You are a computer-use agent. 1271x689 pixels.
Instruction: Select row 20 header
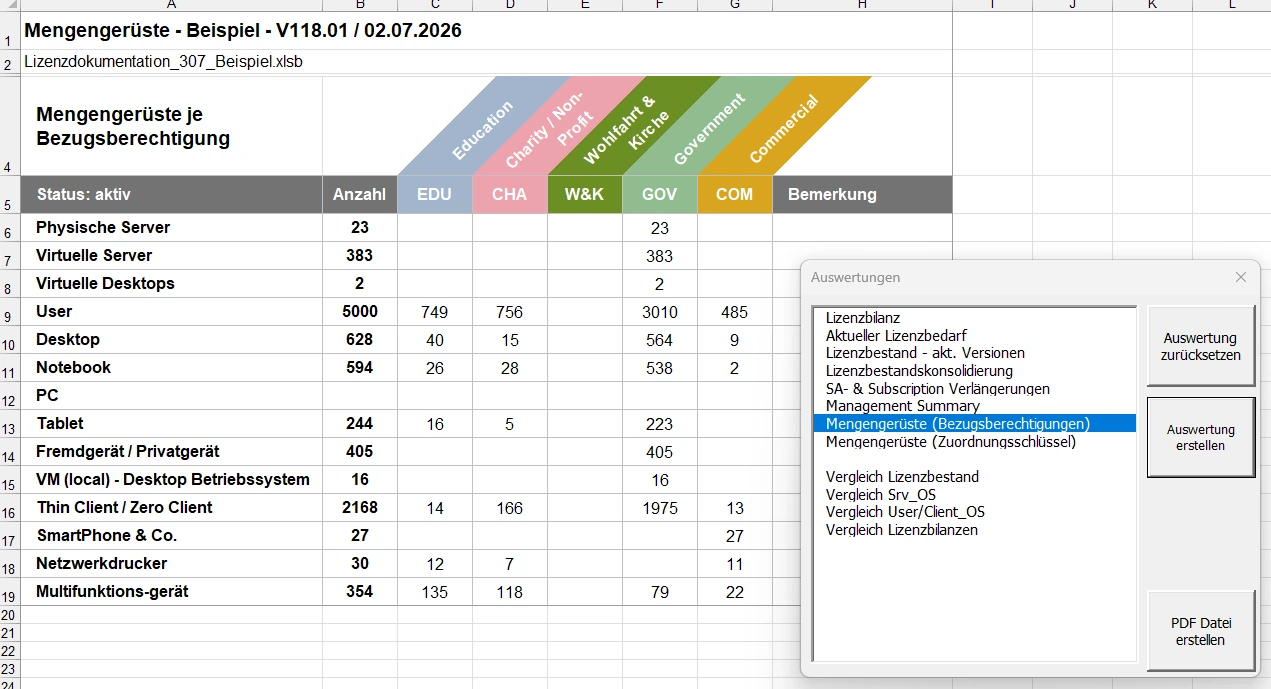point(9,614)
